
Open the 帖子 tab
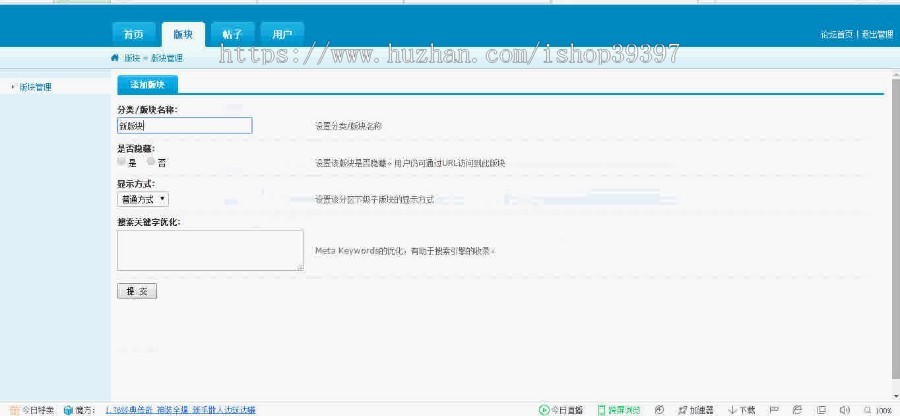pos(232,35)
